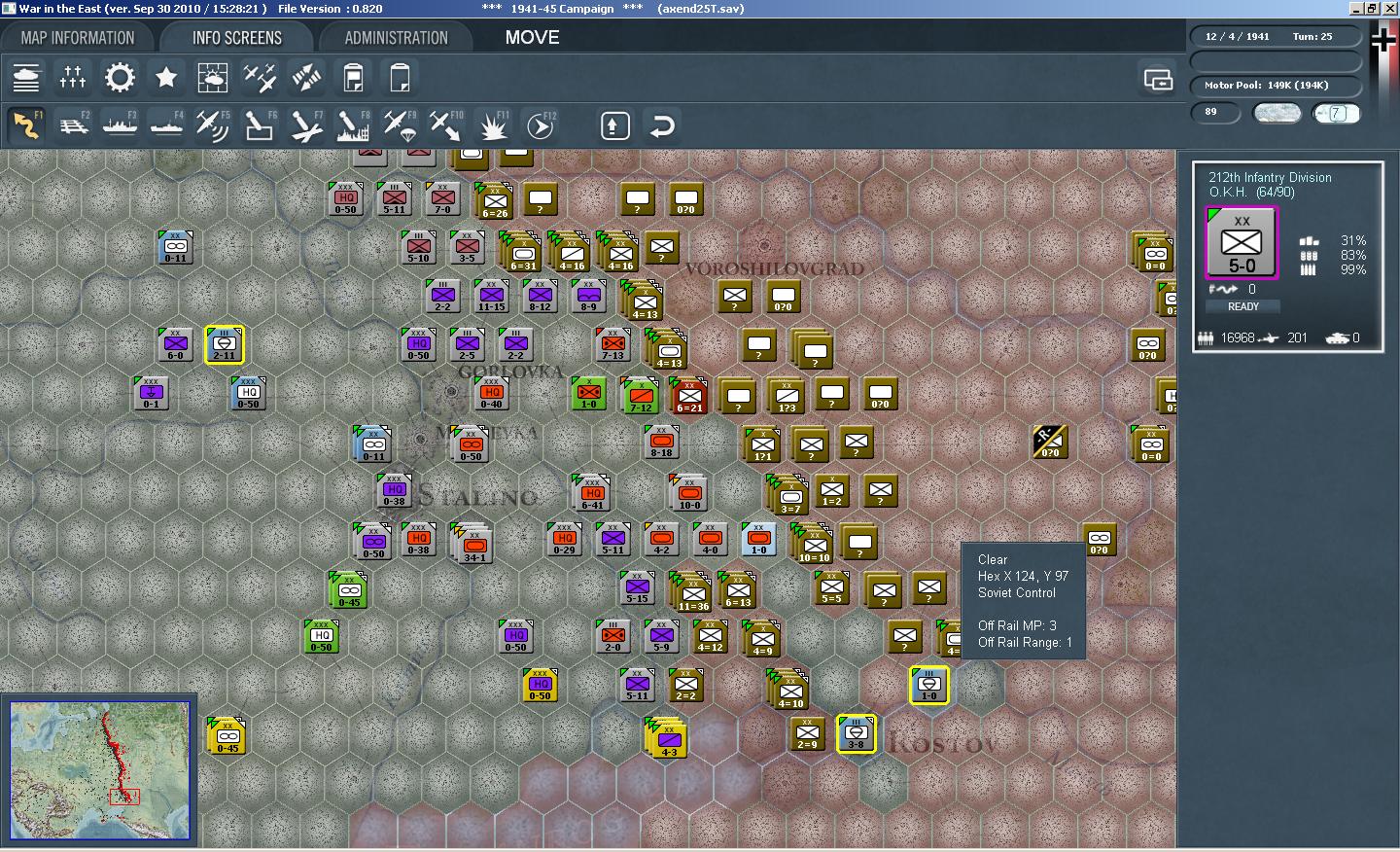Select the 10-0 unit counter

tap(688, 493)
